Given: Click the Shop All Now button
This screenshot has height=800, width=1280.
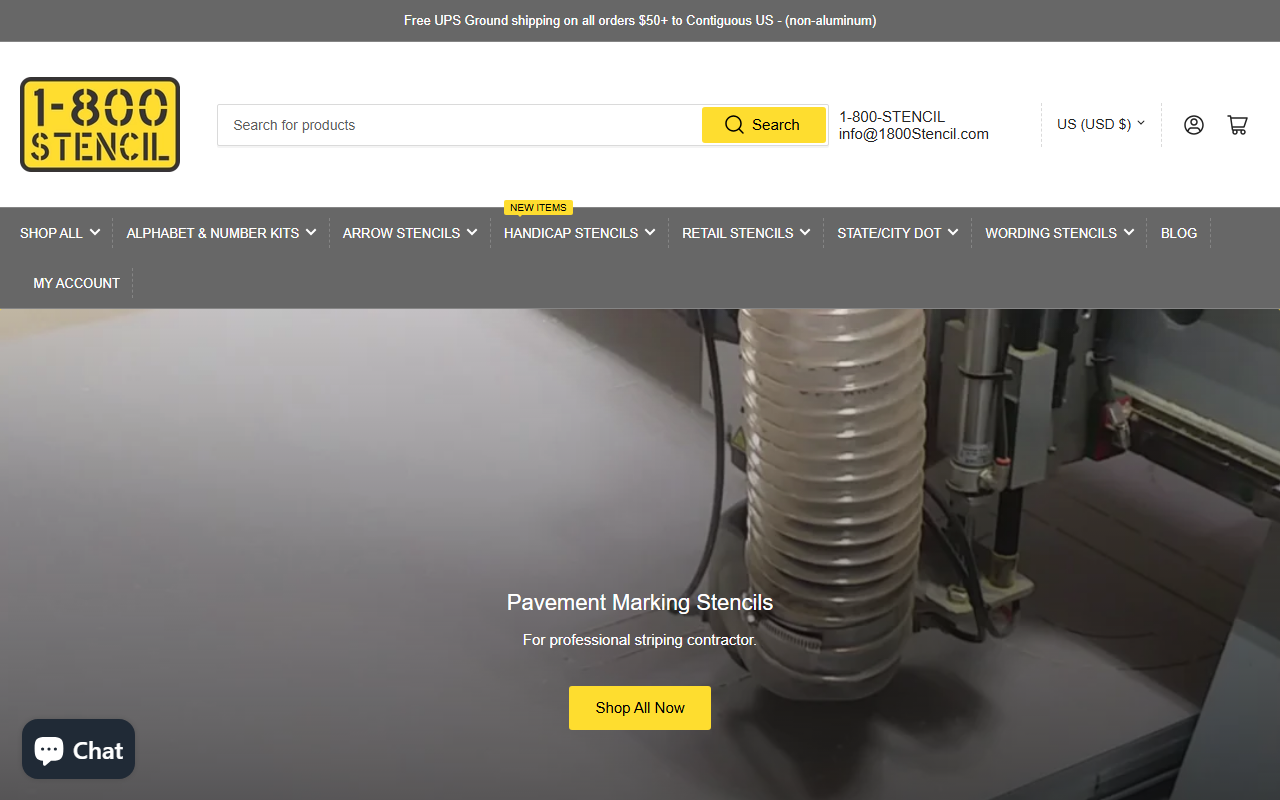Looking at the screenshot, I should click(x=640, y=708).
